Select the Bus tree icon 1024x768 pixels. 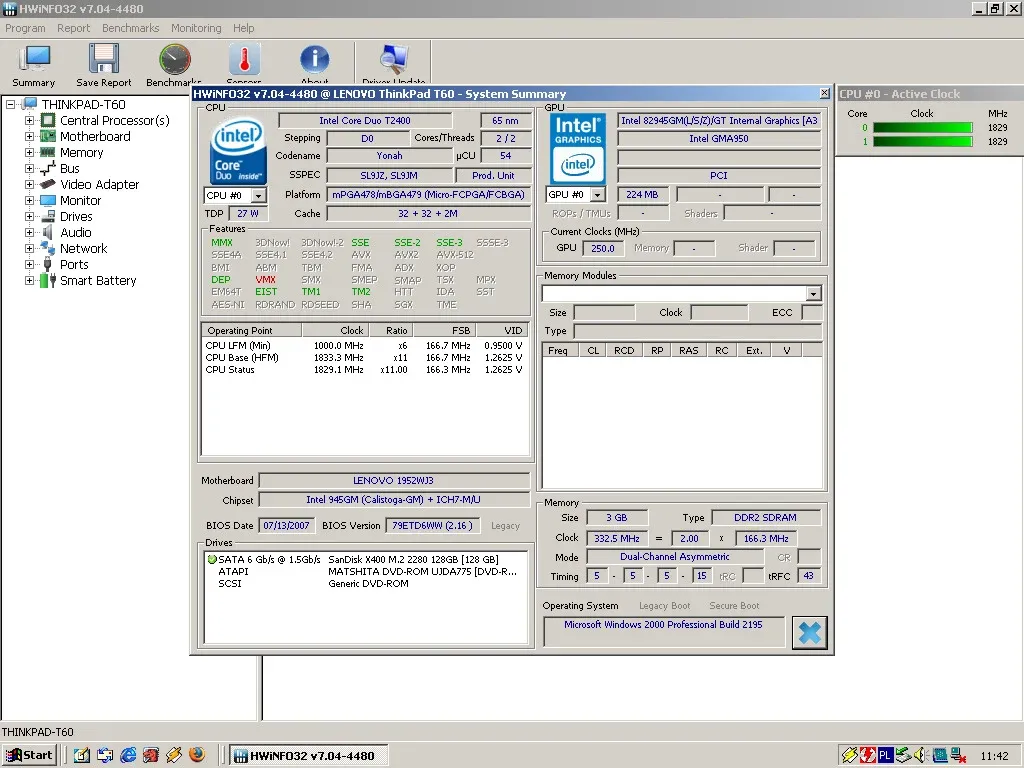(48, 168)
